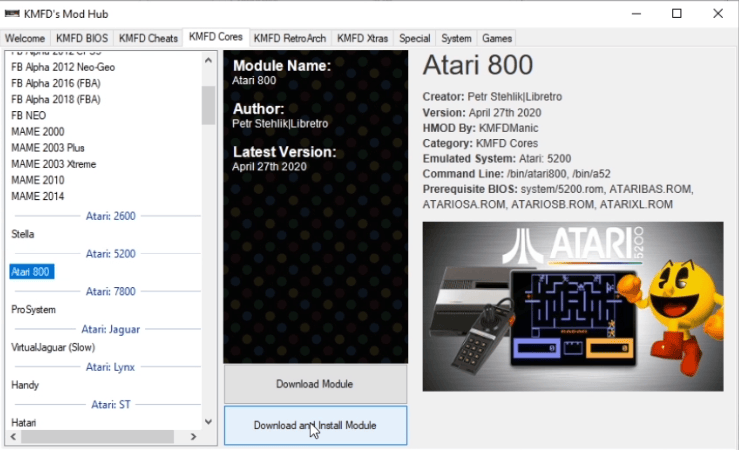Switch to the KMFD RetroArch tab
Image resolution: width=739 pixels, height=450 pixels.
point(289,38)
